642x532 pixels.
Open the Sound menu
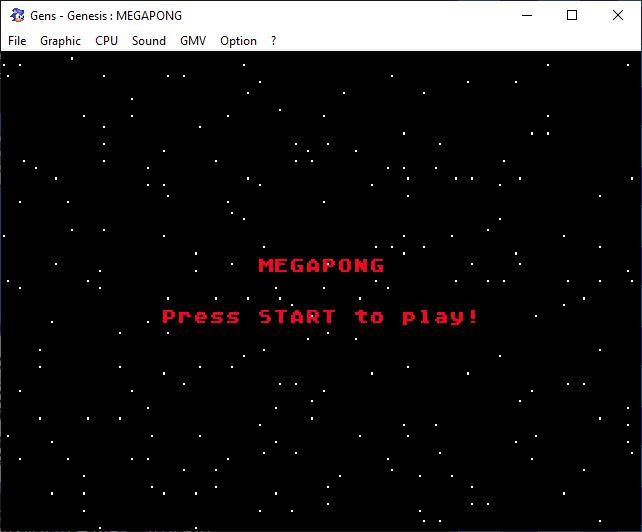click(x=149, y=41)
